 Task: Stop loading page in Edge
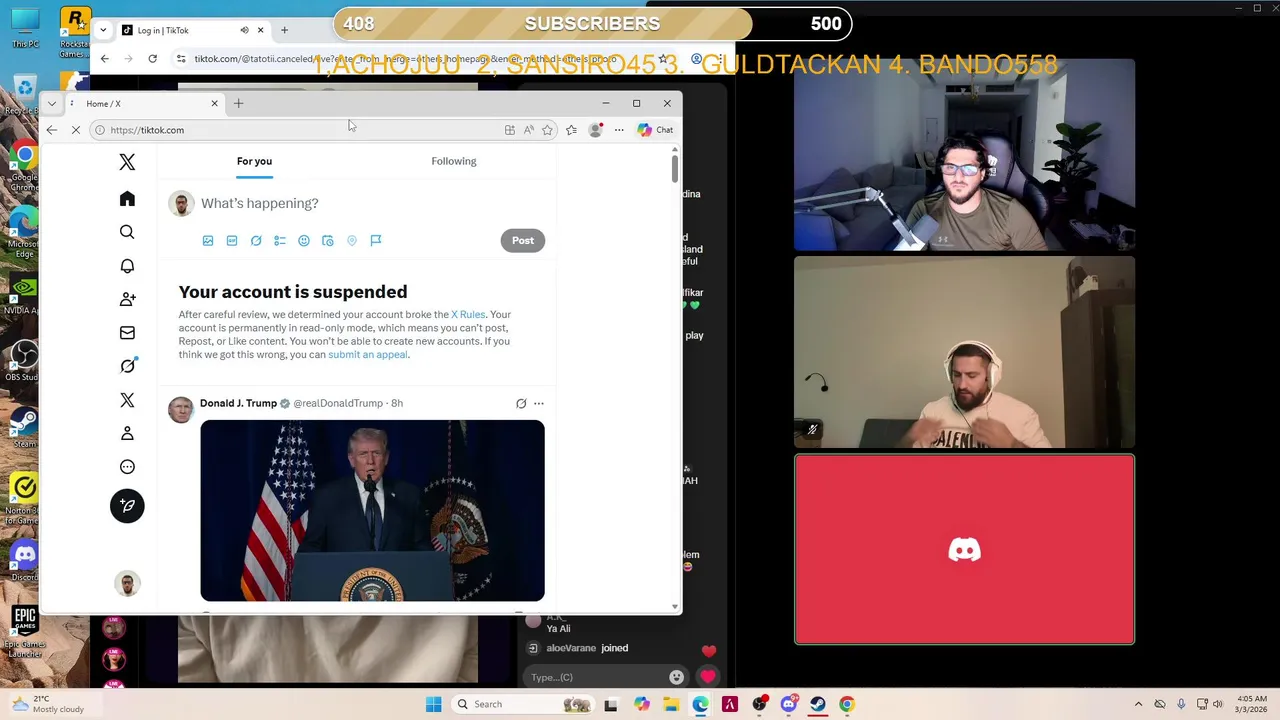click(76, 130)
